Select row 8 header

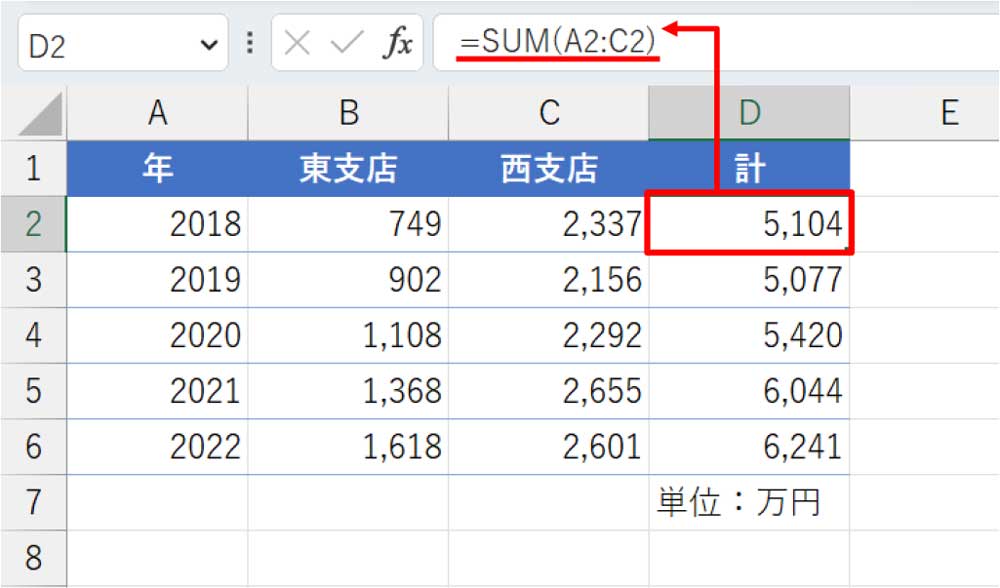pyautogui.click(x=34, y=558)
